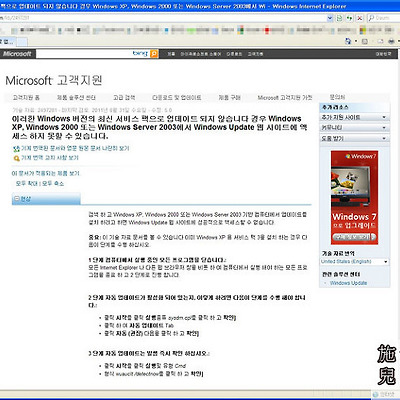Click the Windows Update related solution link
The width and height of the screenshot is (400, 400).
[348, 283]
